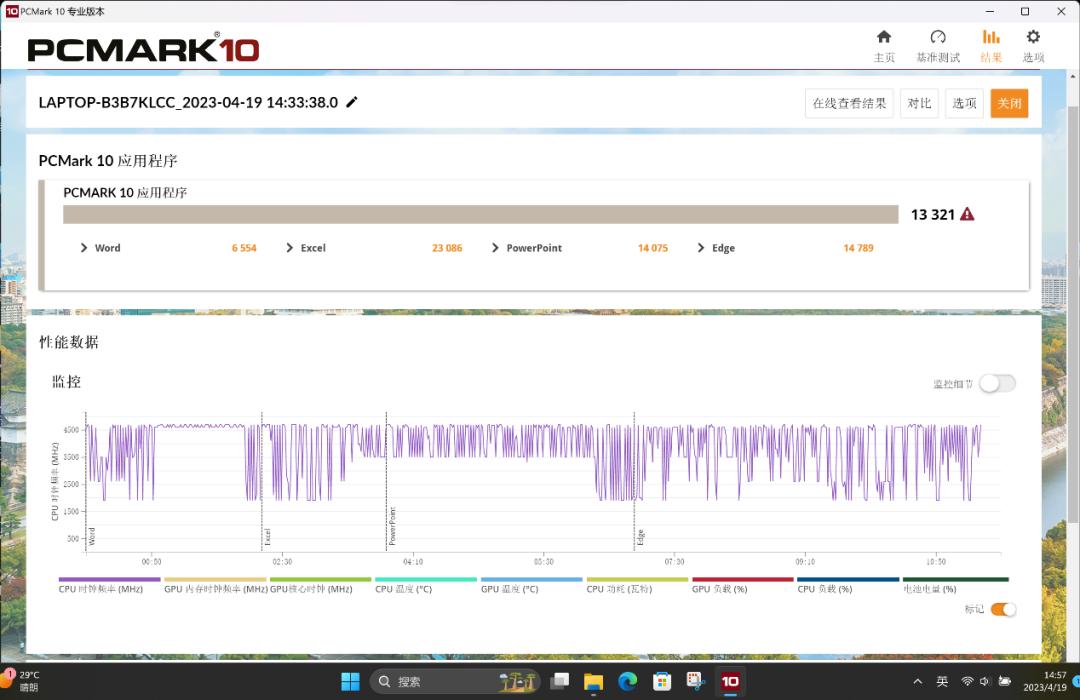Screen dimensions: 1080x700
Task: Switch to the Results (结果) tab
Action: point(991,46)
